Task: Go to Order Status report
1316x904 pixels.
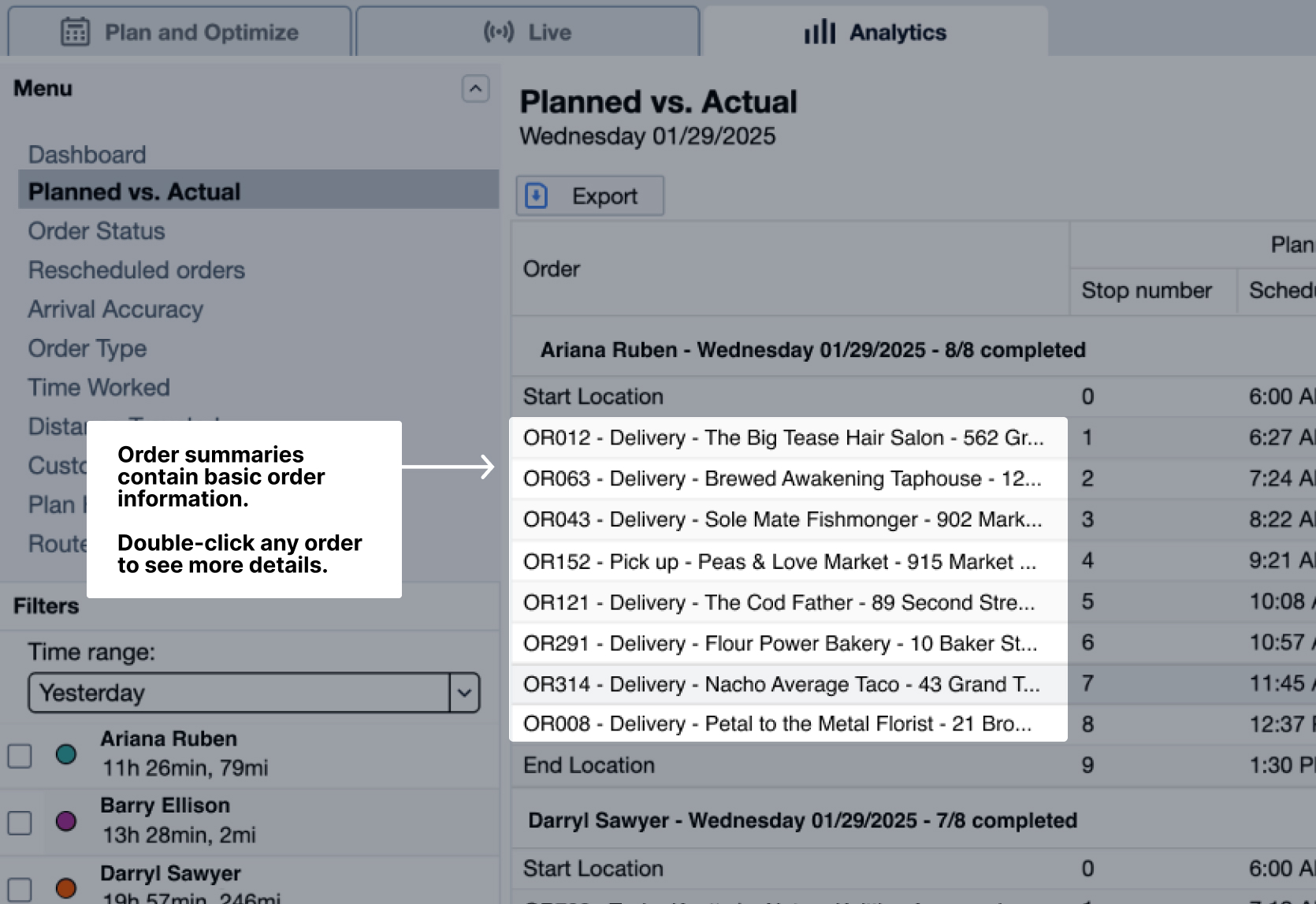Action: 96,231
